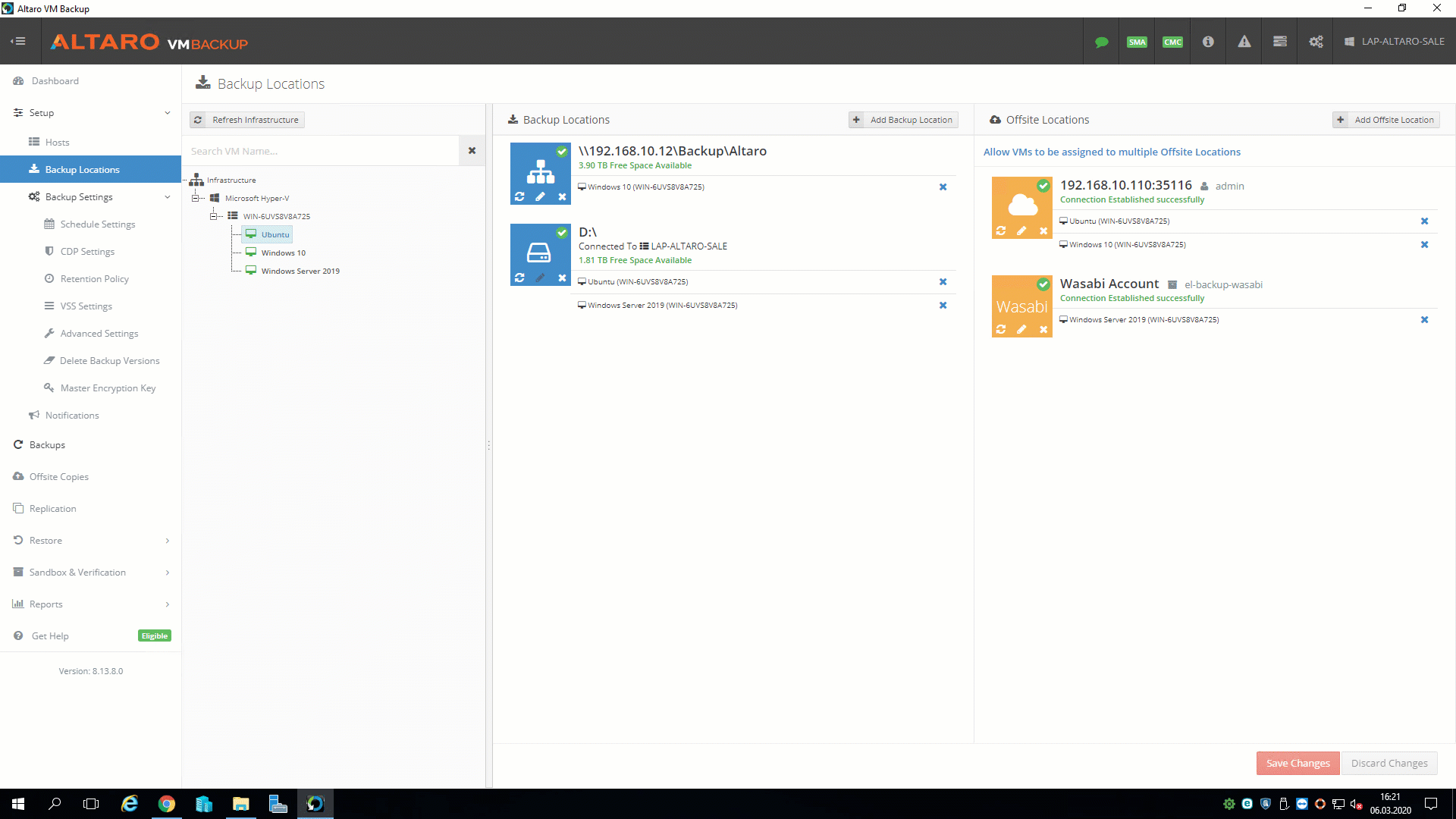Open the SMA badge icon
This screenshot has width=1456, height=819.
pos(1137,42)
